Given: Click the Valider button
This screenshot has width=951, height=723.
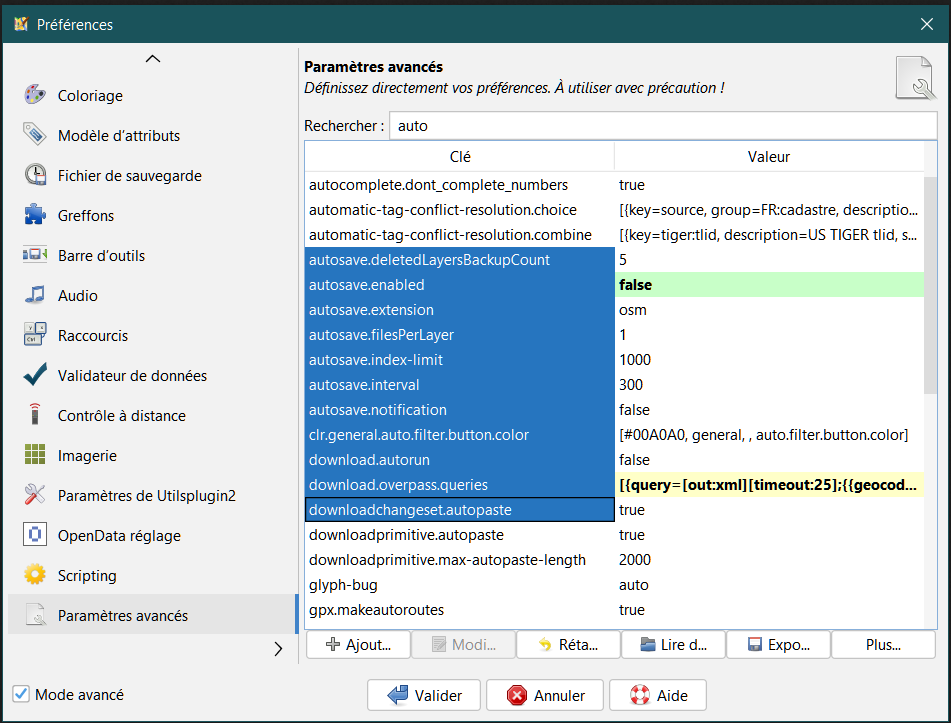Looking at the screenshot, I should 423,695.
